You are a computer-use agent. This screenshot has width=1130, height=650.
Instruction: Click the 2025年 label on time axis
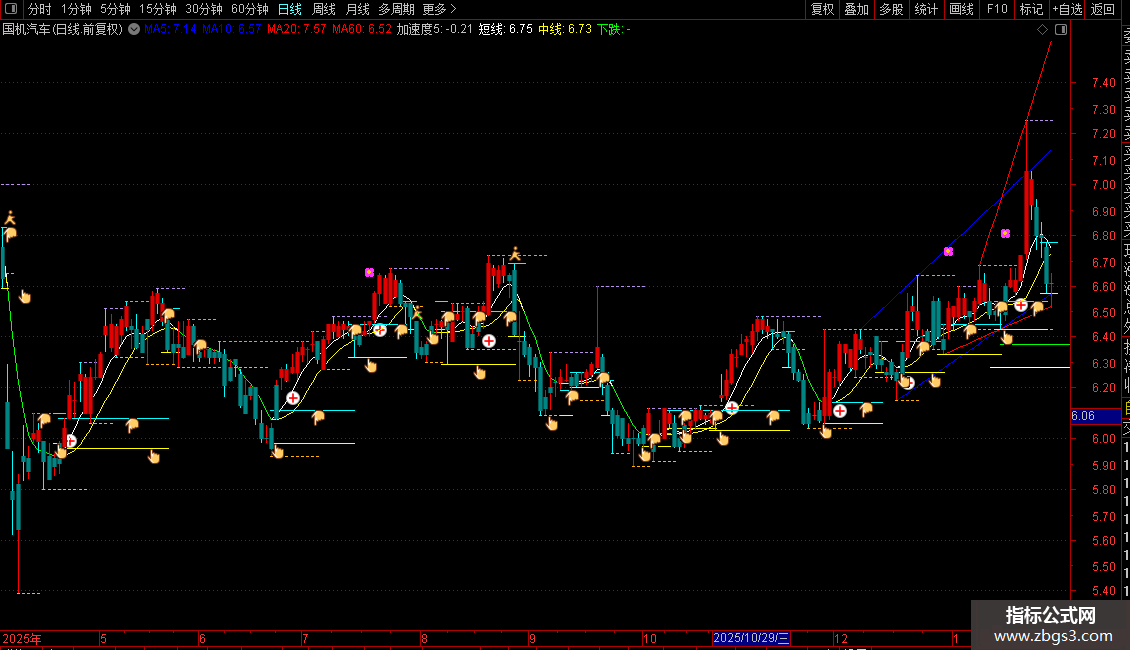pos(22,638)
